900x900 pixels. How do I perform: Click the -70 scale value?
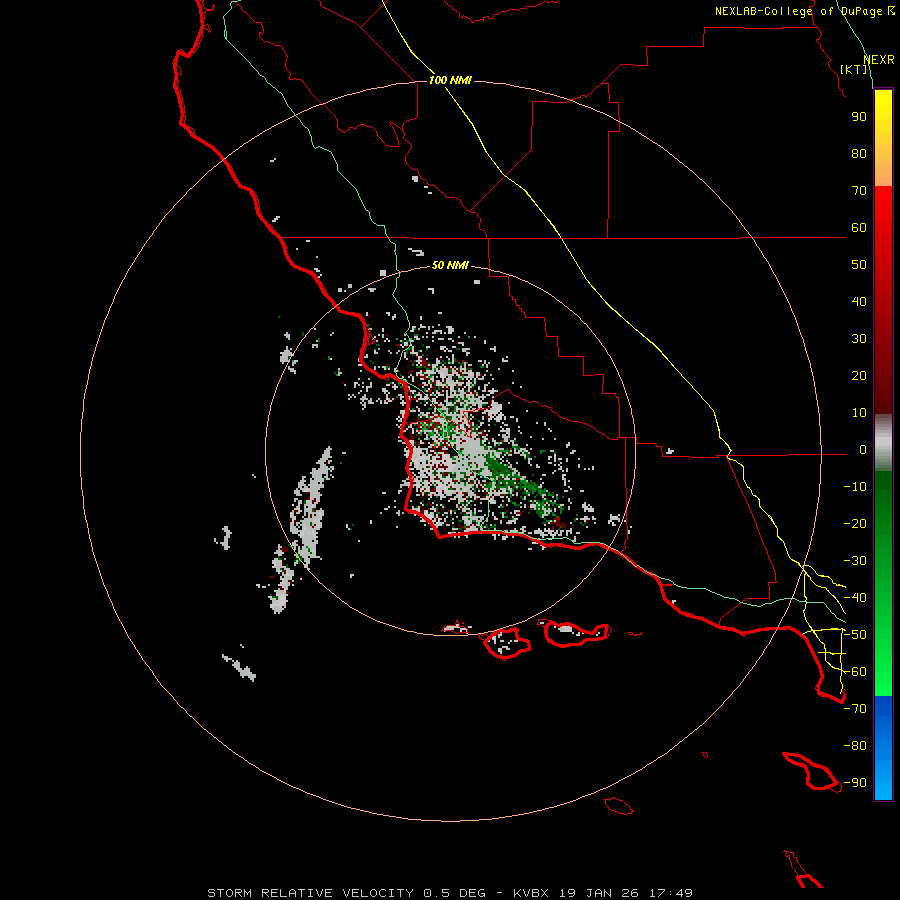855,709
